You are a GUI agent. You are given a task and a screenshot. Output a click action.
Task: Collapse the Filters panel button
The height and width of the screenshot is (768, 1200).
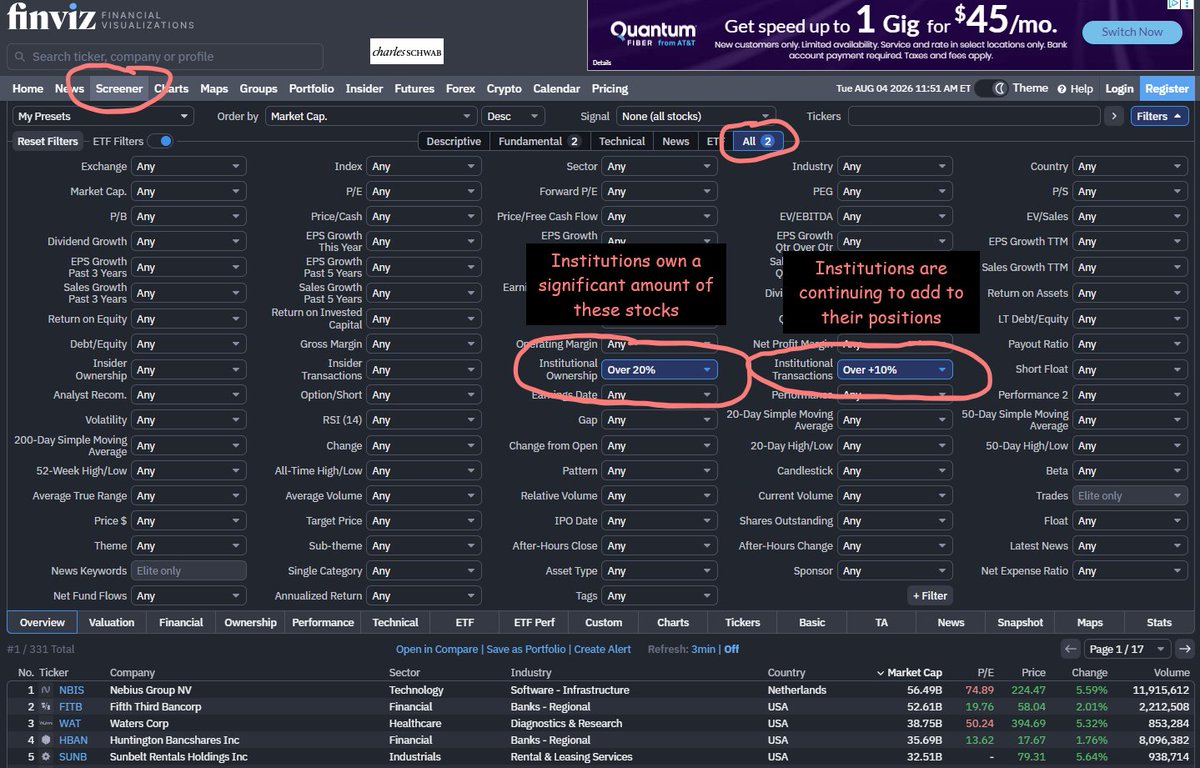[x=1160, y=116]
